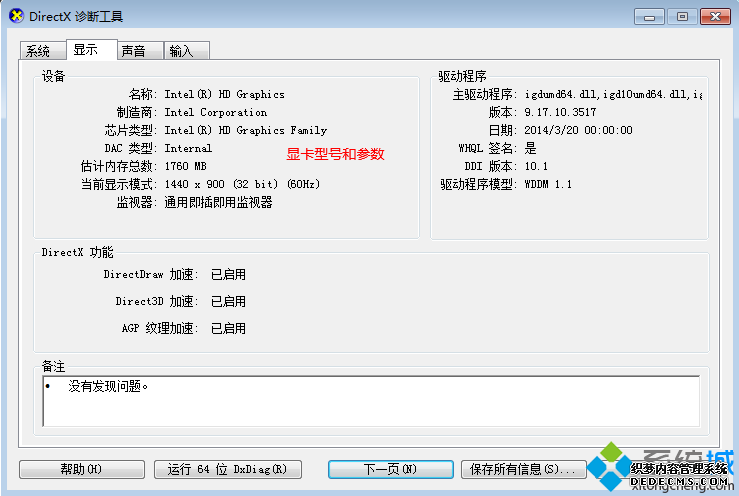Click the '设备' group heading
The width and height of the screenshot is (739, 496).
click(x=53, y=76)
